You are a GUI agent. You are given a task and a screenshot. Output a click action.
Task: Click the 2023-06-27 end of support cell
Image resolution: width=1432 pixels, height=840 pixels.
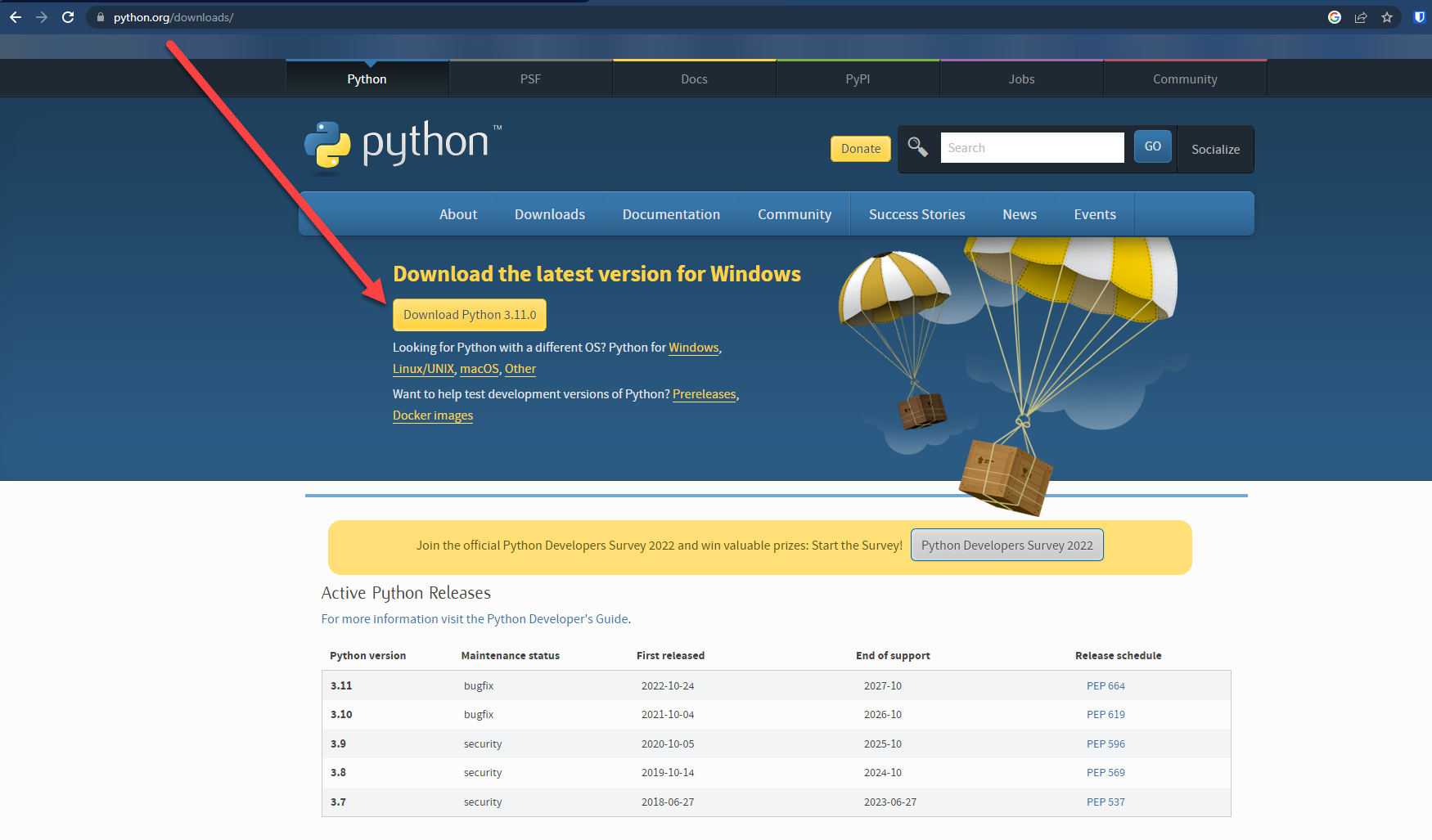click(x=890, y=802)
